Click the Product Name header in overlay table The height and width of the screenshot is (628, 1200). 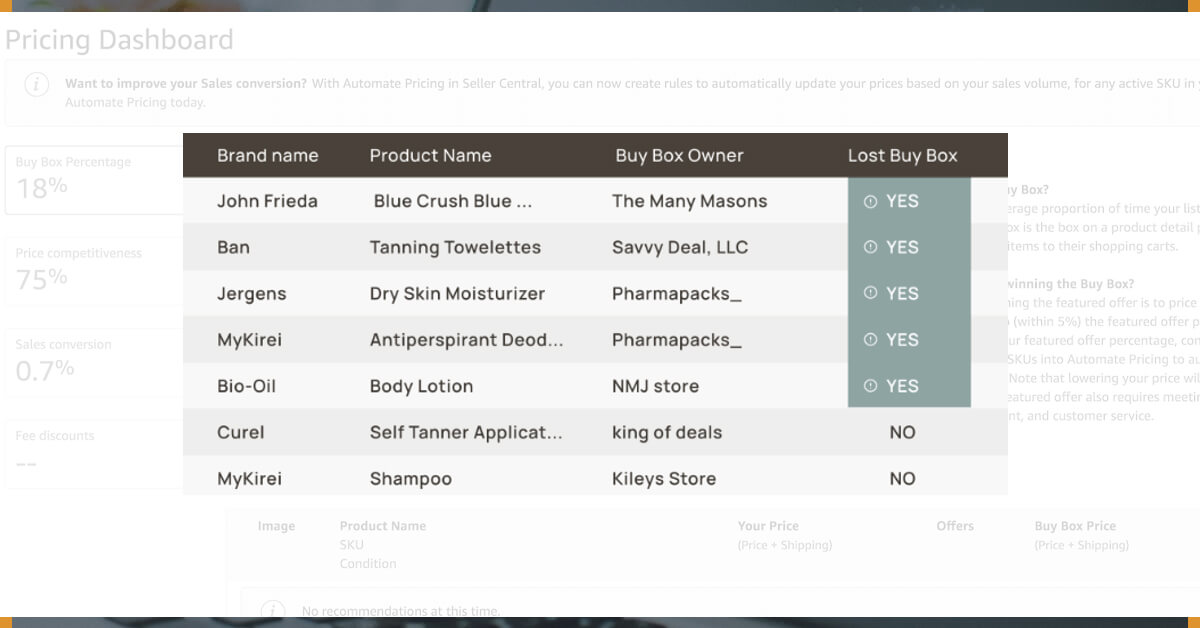click(x=430, y=156)
